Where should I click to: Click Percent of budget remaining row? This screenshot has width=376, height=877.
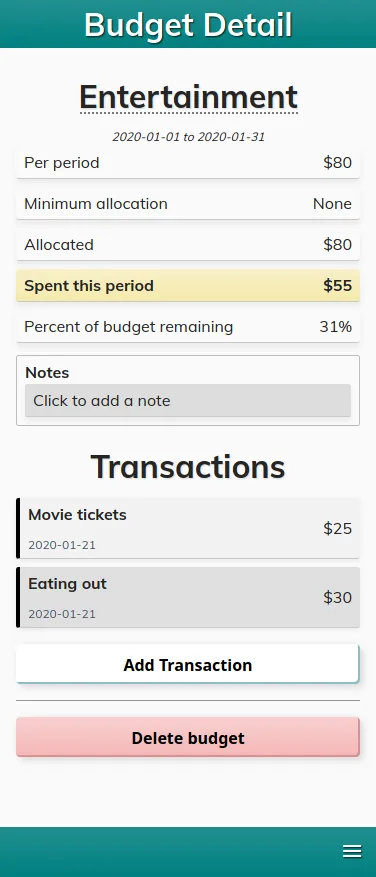pyautogui.click(x=188, y=327)
